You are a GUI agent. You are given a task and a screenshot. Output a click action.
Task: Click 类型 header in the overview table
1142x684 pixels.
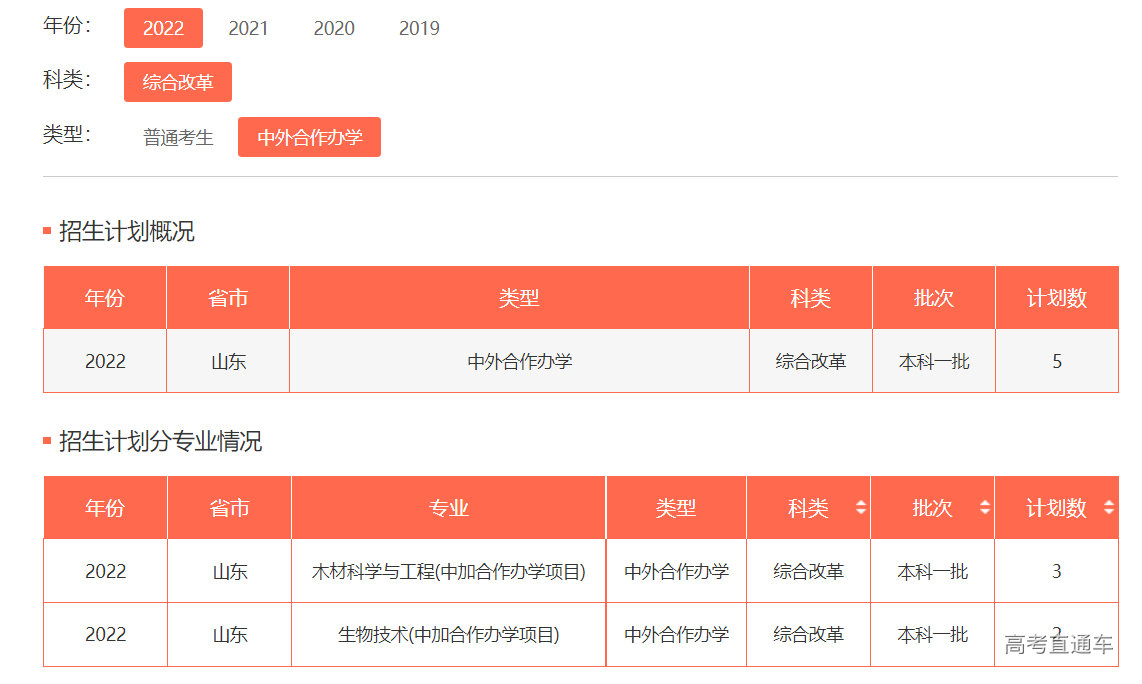(x=519, y=298)
